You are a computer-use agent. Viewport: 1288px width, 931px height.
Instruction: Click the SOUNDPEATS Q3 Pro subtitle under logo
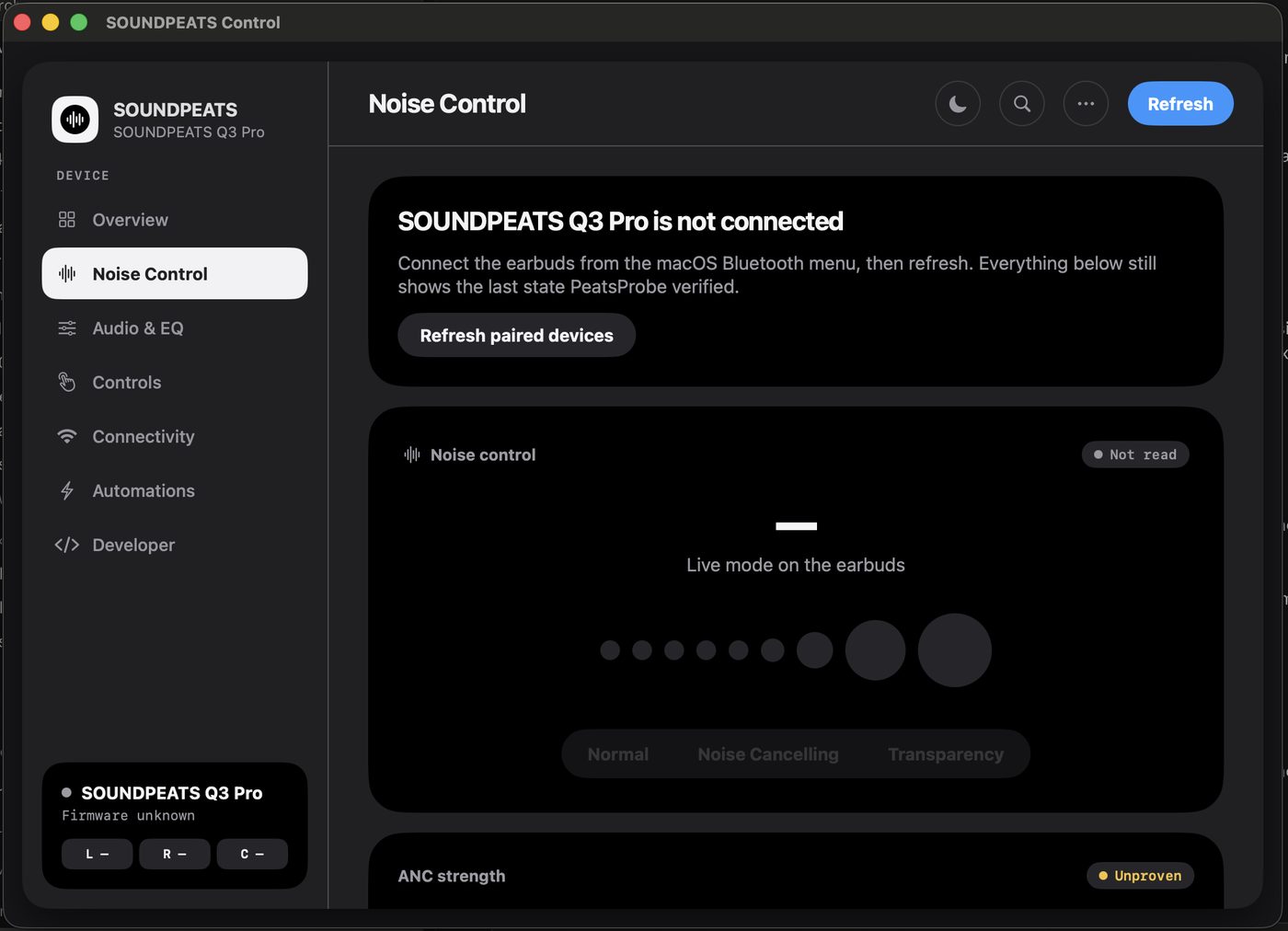(189, 132)
